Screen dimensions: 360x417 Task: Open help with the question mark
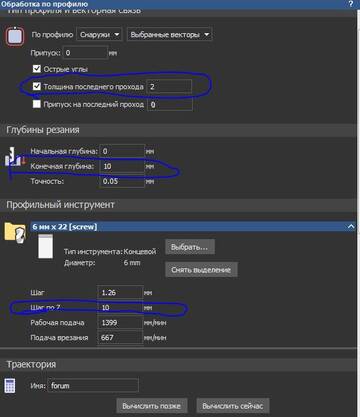351,4
